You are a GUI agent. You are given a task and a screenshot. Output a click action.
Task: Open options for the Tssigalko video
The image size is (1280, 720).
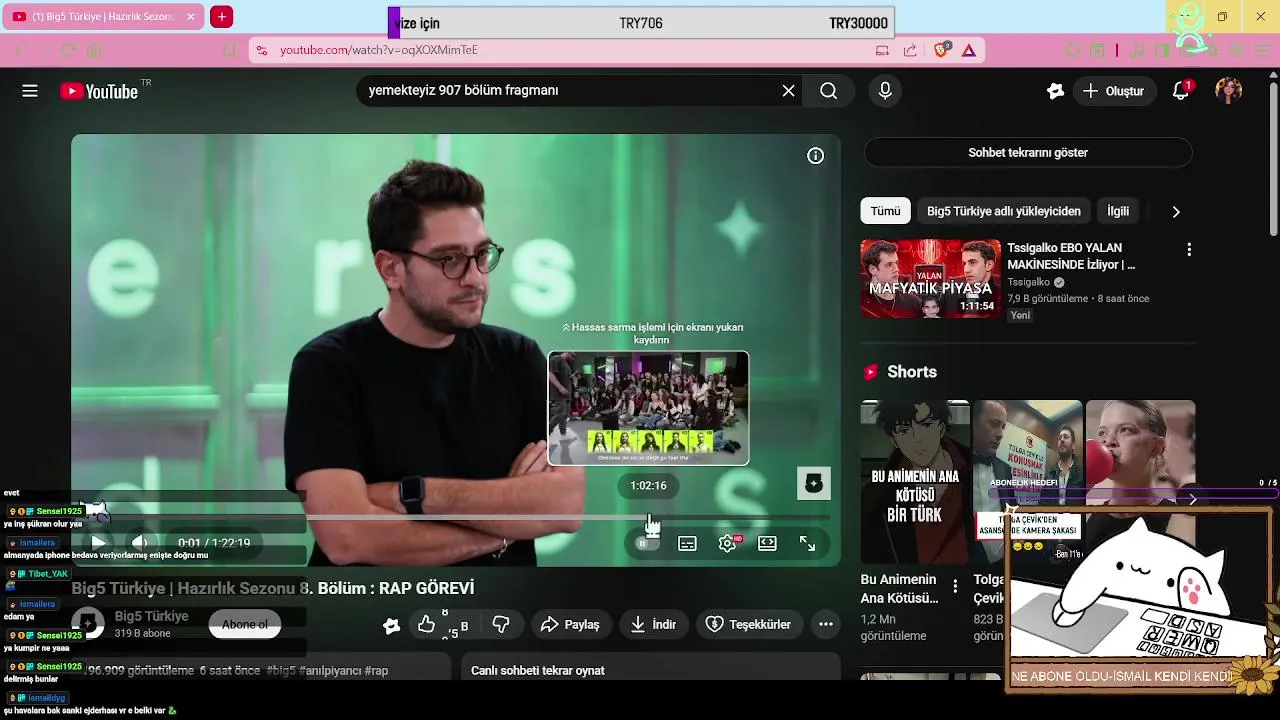click(1189, 249)
